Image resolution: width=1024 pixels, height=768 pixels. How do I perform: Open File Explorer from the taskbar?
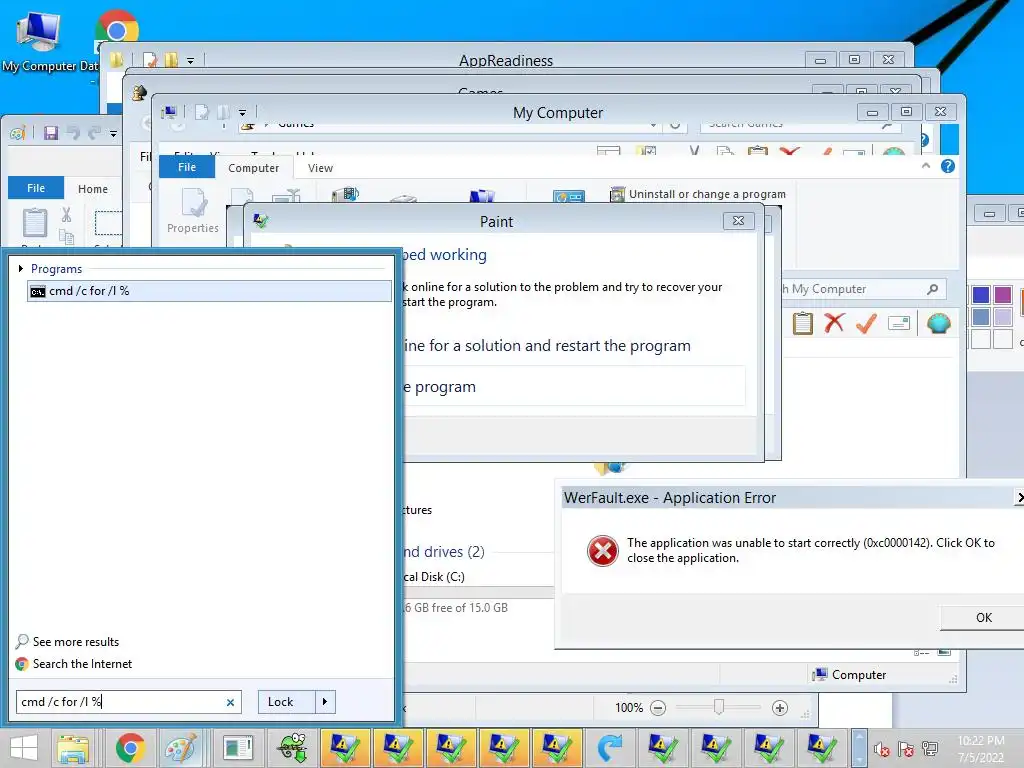click(73, 748)
